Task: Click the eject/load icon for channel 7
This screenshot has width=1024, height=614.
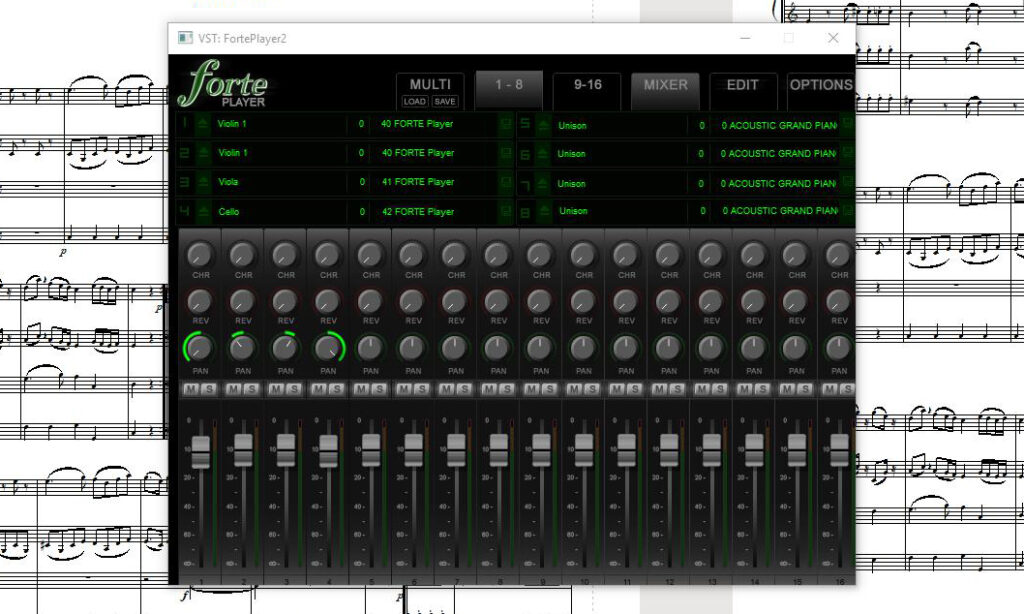Action: click(543, 184)
